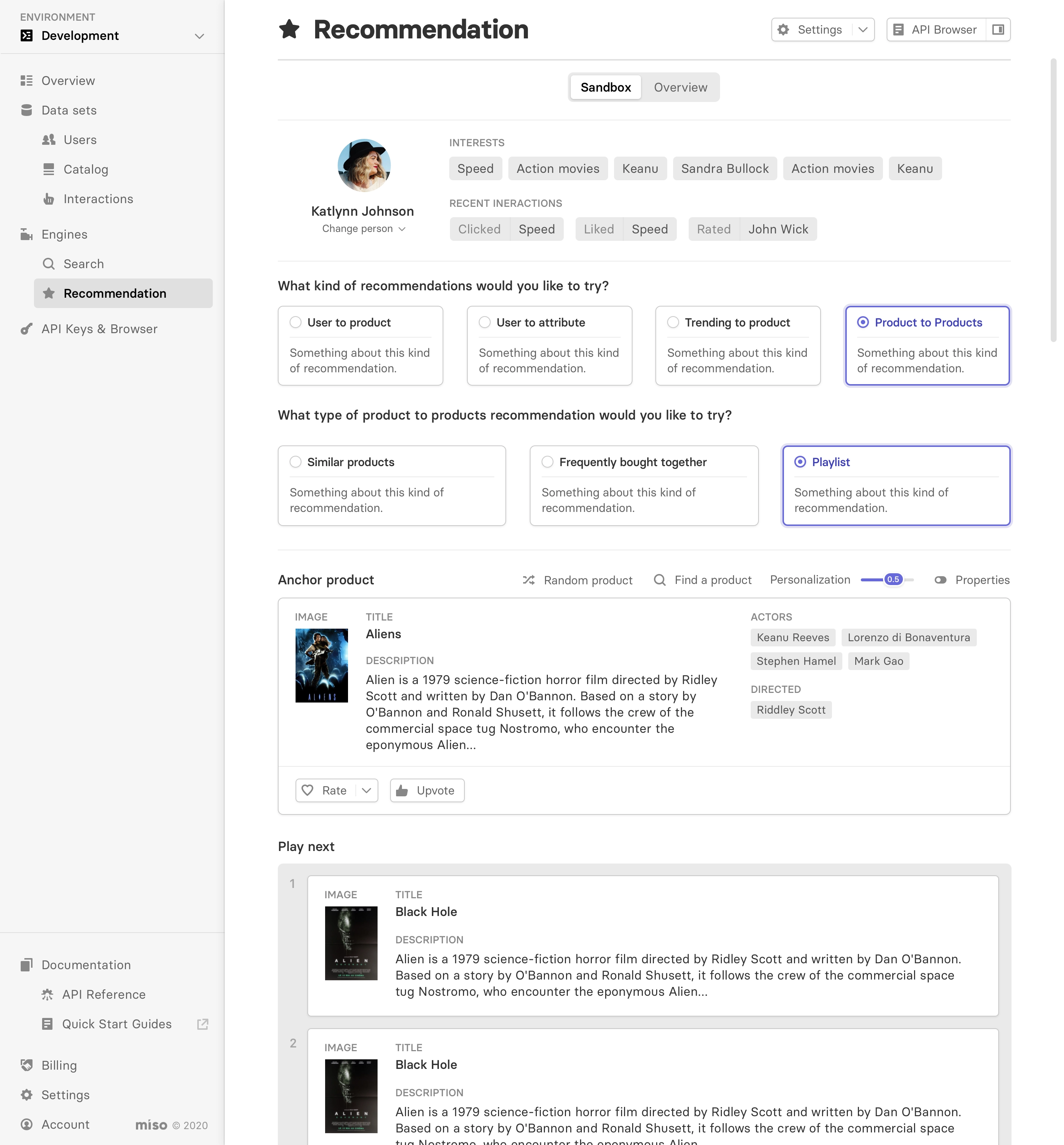Image resolution: width=1064 pixels, height=1145 pixels.
Task: Toggle the Properties switch
Action: coord(940,580)
